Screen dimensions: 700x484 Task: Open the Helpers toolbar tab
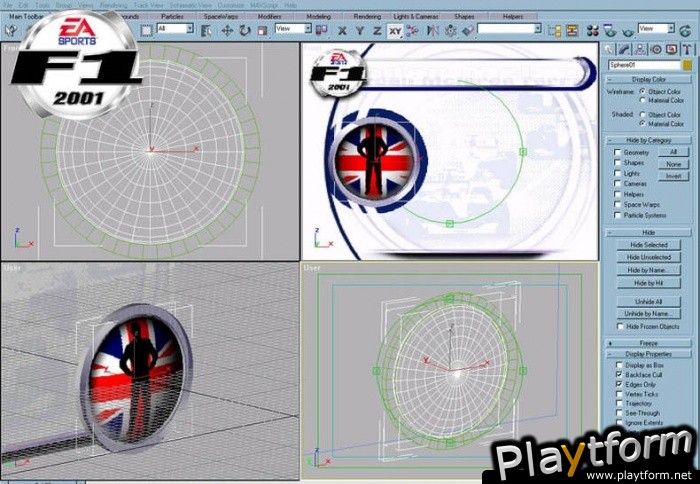pos(513,17)
